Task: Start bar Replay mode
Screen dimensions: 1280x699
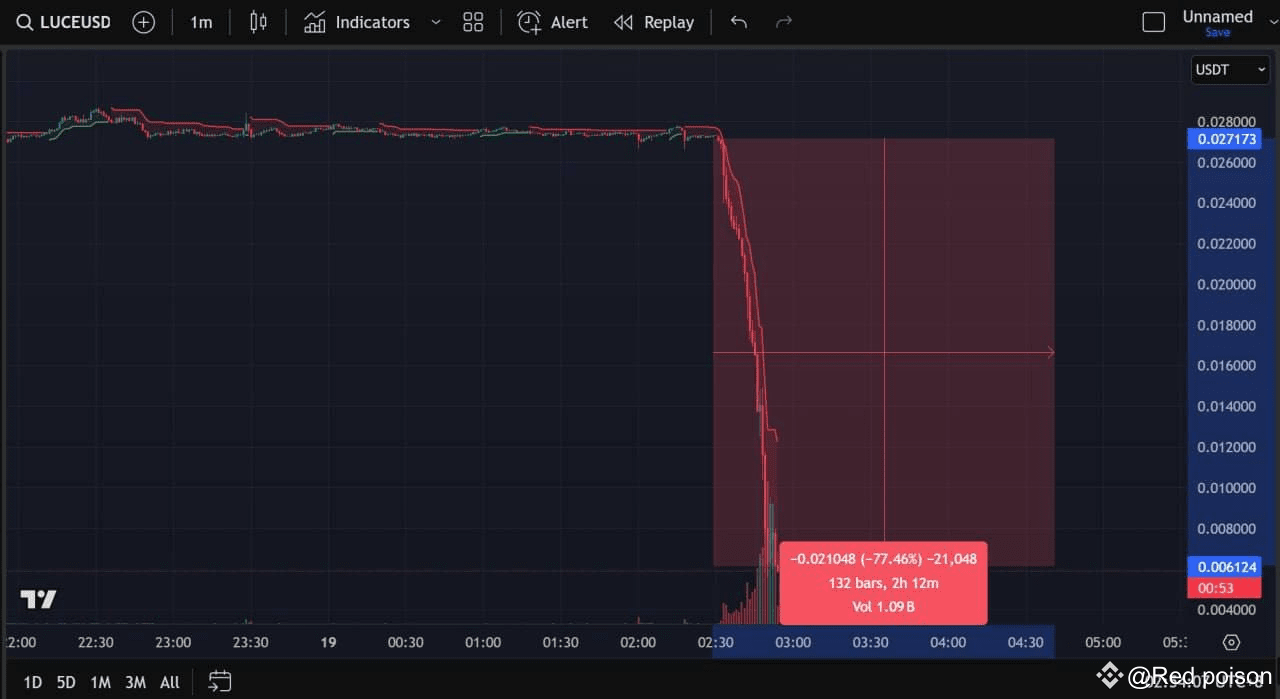Action: click(654, 21)
